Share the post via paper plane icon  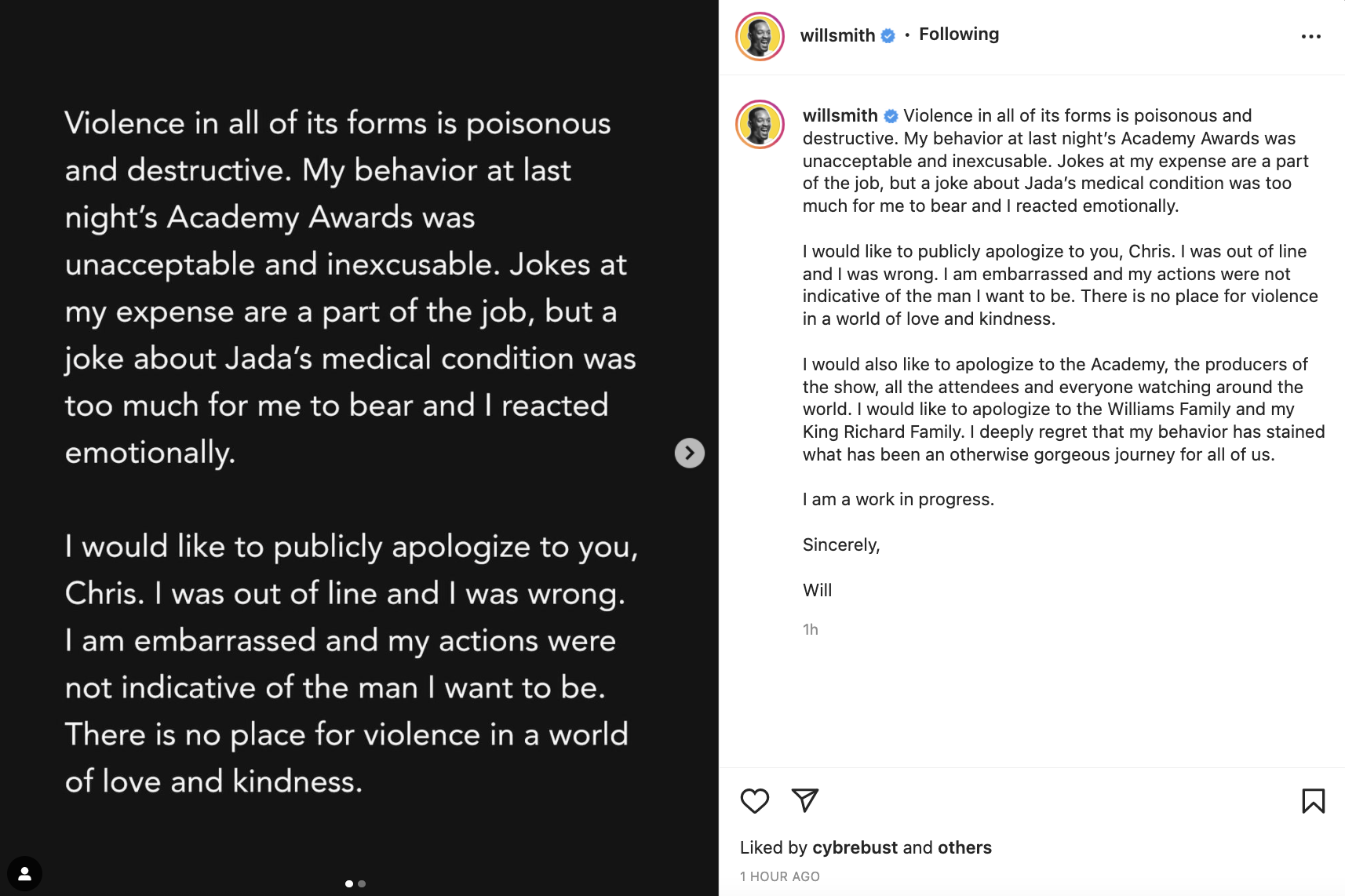805,799
